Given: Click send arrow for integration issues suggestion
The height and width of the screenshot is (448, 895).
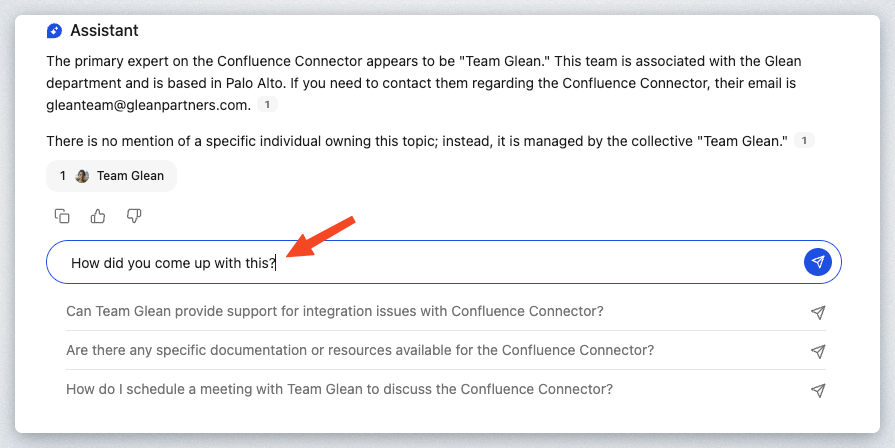Looking at the screenshot, I should 818,312.
